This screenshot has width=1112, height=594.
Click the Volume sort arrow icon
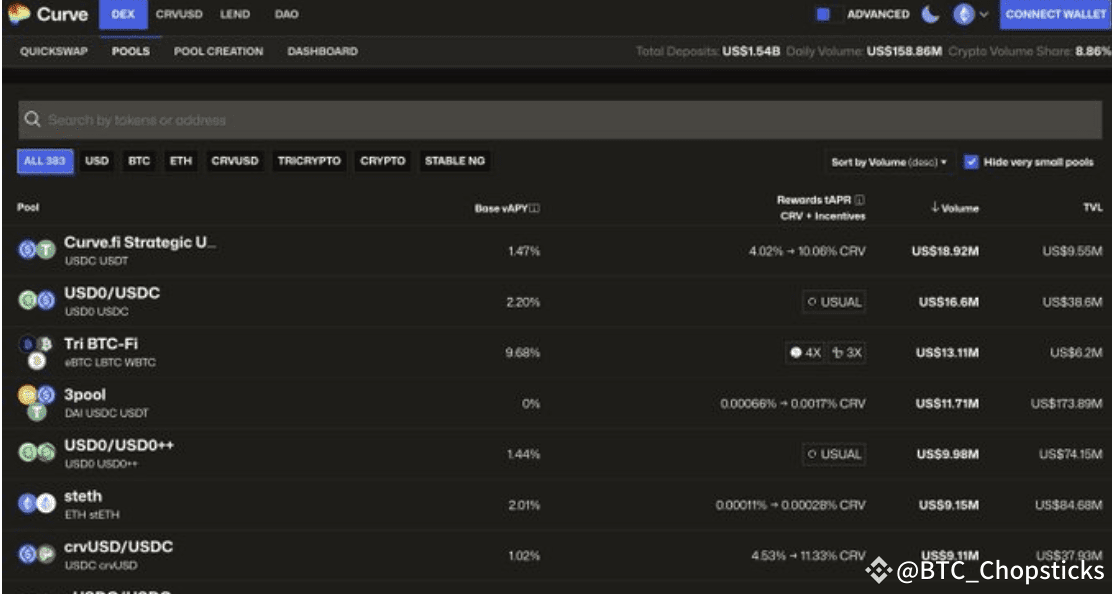click(x=935, y=207)
